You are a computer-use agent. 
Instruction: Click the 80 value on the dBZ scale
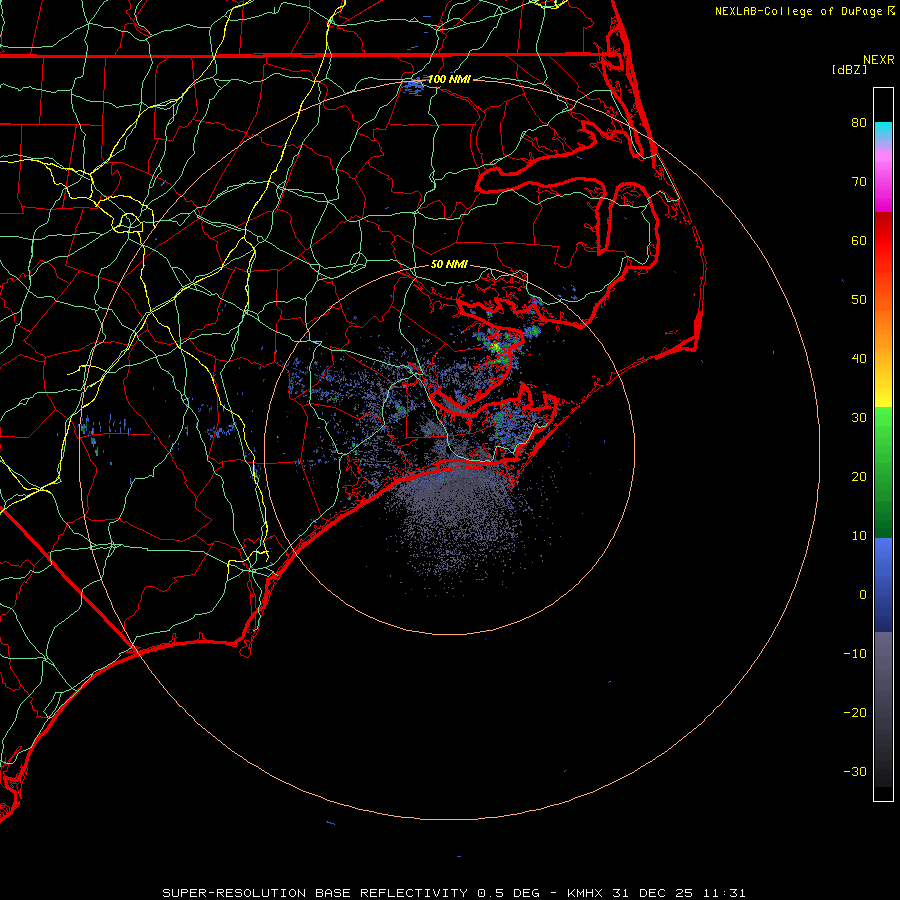(859, 122)
